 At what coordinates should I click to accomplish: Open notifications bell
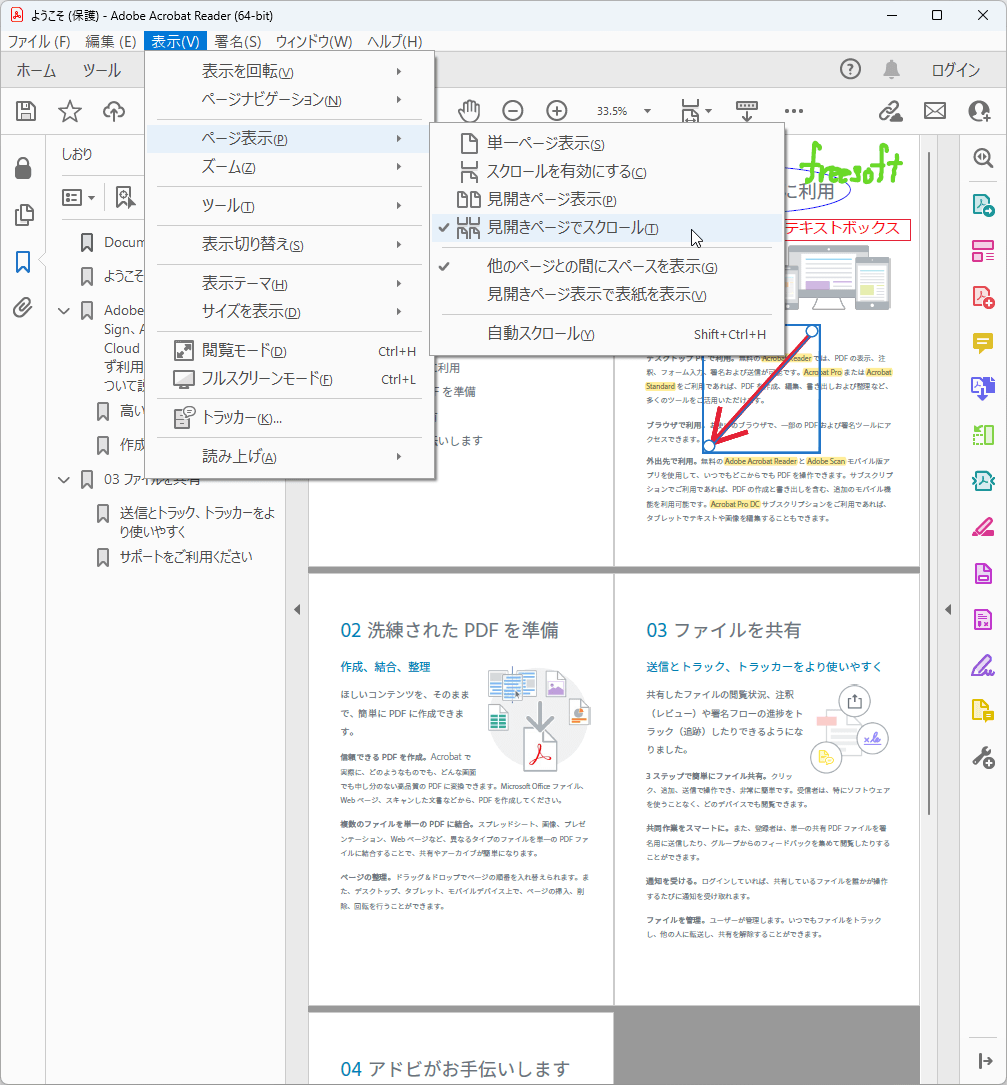click(891, 69)
